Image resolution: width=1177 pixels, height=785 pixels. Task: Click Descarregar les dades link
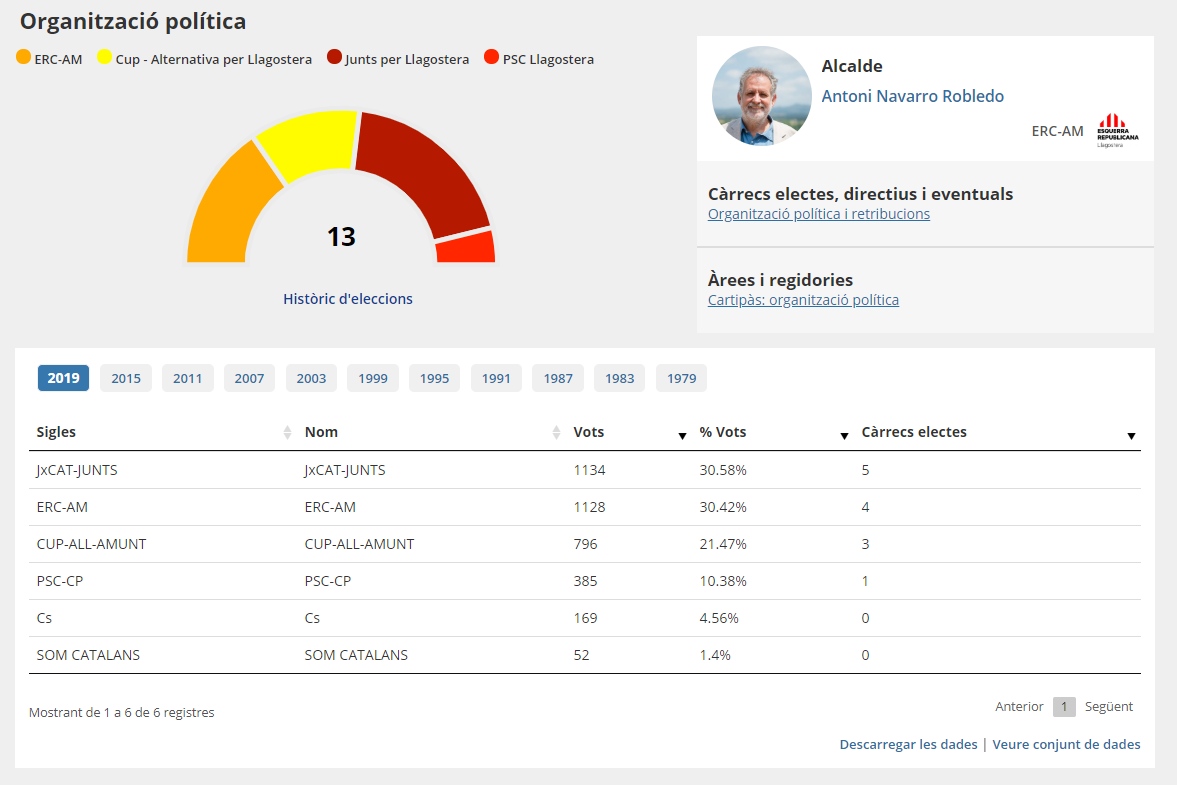(x=908, y=744)
